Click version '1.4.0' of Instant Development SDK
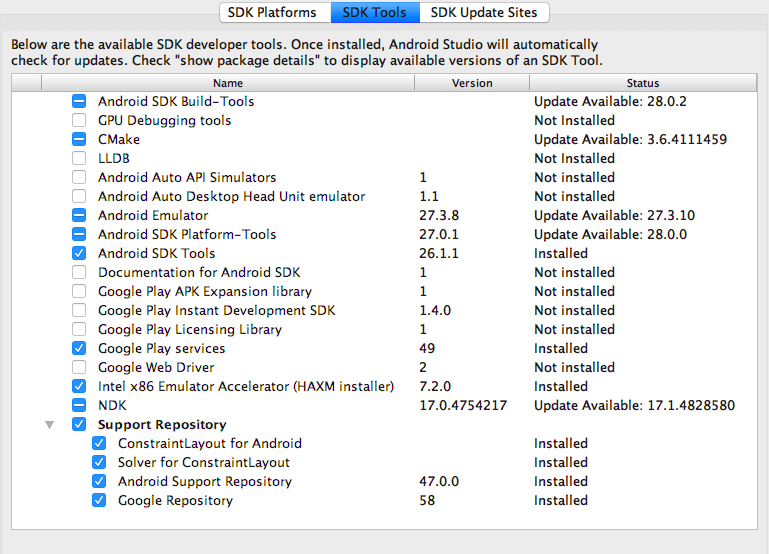The height and width of the screenshot is (554, 769). click(435, 310)
